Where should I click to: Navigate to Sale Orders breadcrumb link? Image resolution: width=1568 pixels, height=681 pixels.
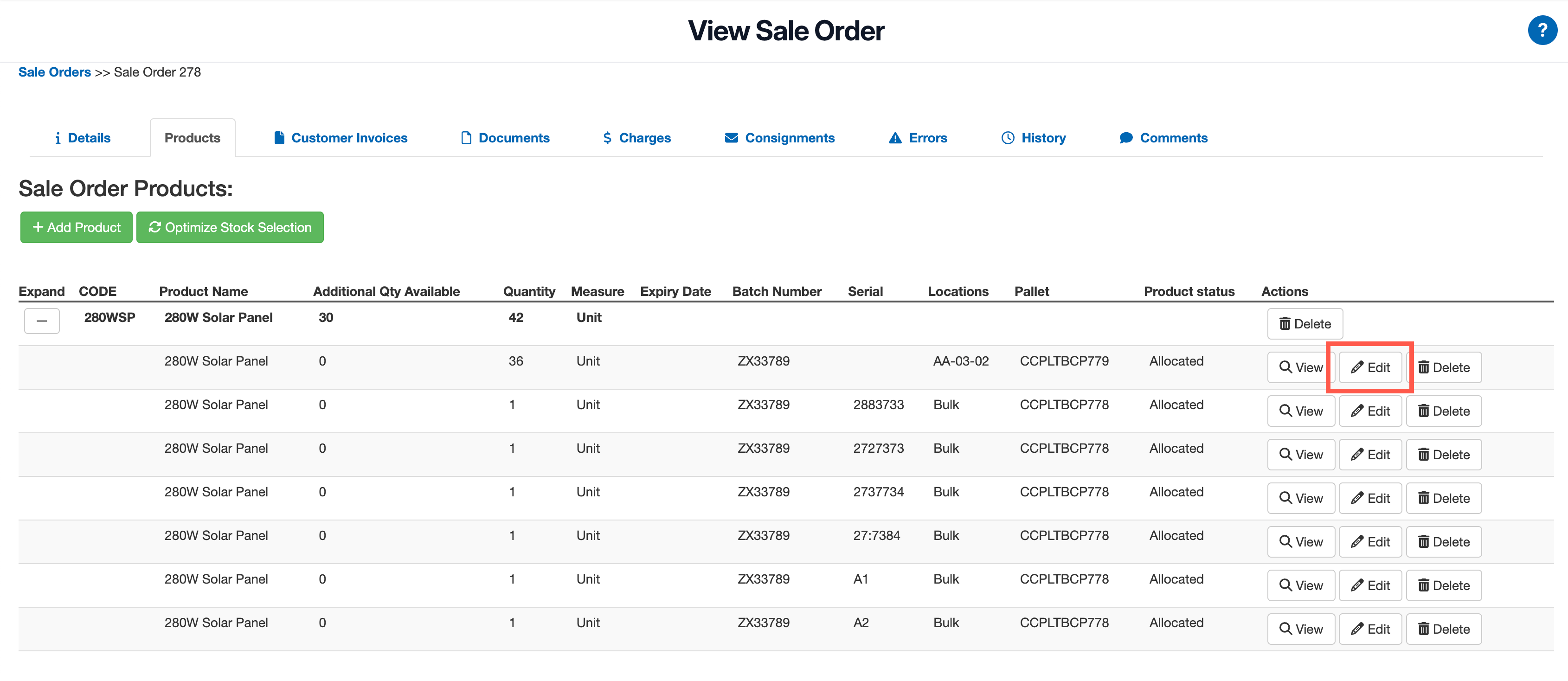pyautogui.click(x=54, y=72)
